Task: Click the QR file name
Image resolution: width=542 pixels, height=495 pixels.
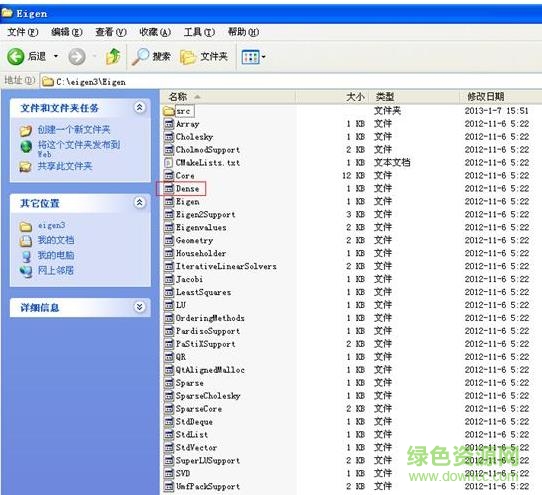Action: click(x=180, y=357)
